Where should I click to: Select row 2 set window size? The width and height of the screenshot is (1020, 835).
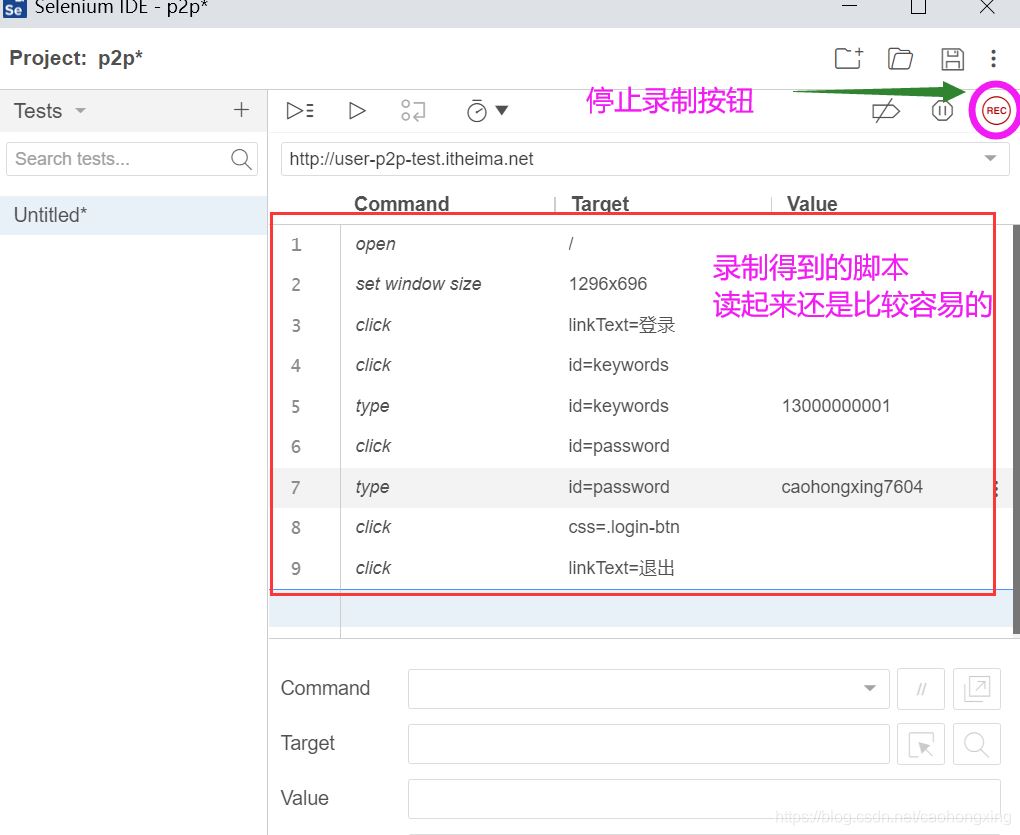tap(641, 284)
